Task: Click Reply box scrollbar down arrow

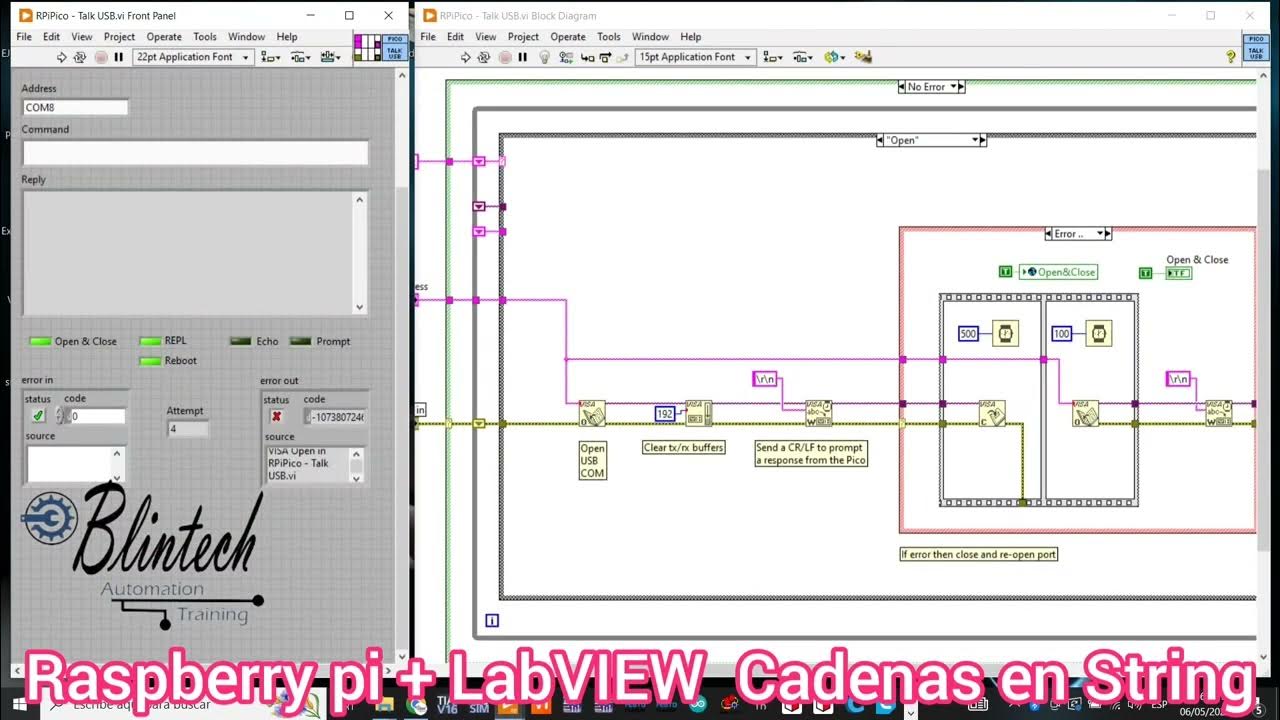Action: [x=360, y=308]
